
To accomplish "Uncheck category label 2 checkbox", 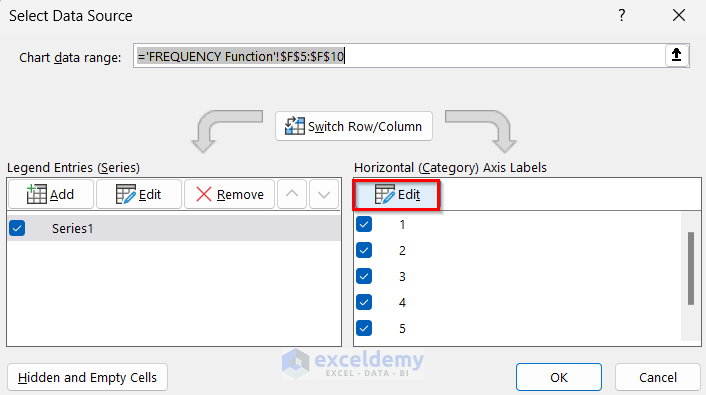I will [x=364, y=250].
